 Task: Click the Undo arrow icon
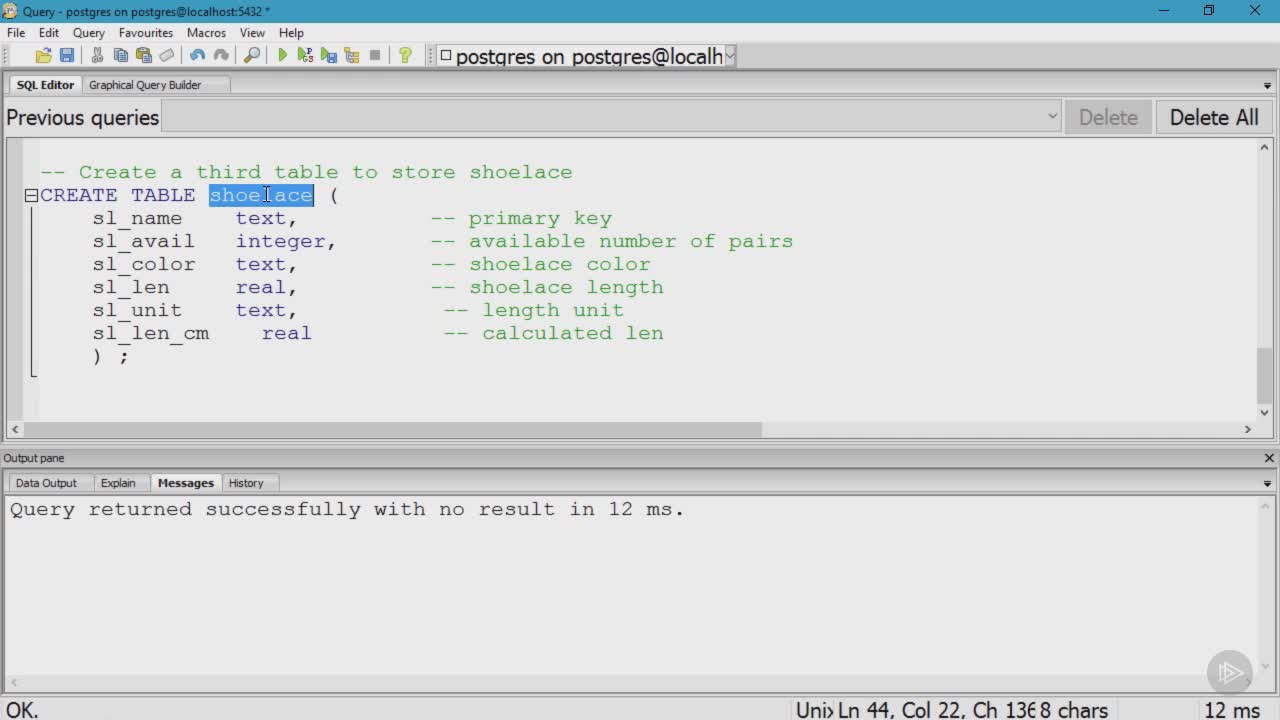click(197, 56)
